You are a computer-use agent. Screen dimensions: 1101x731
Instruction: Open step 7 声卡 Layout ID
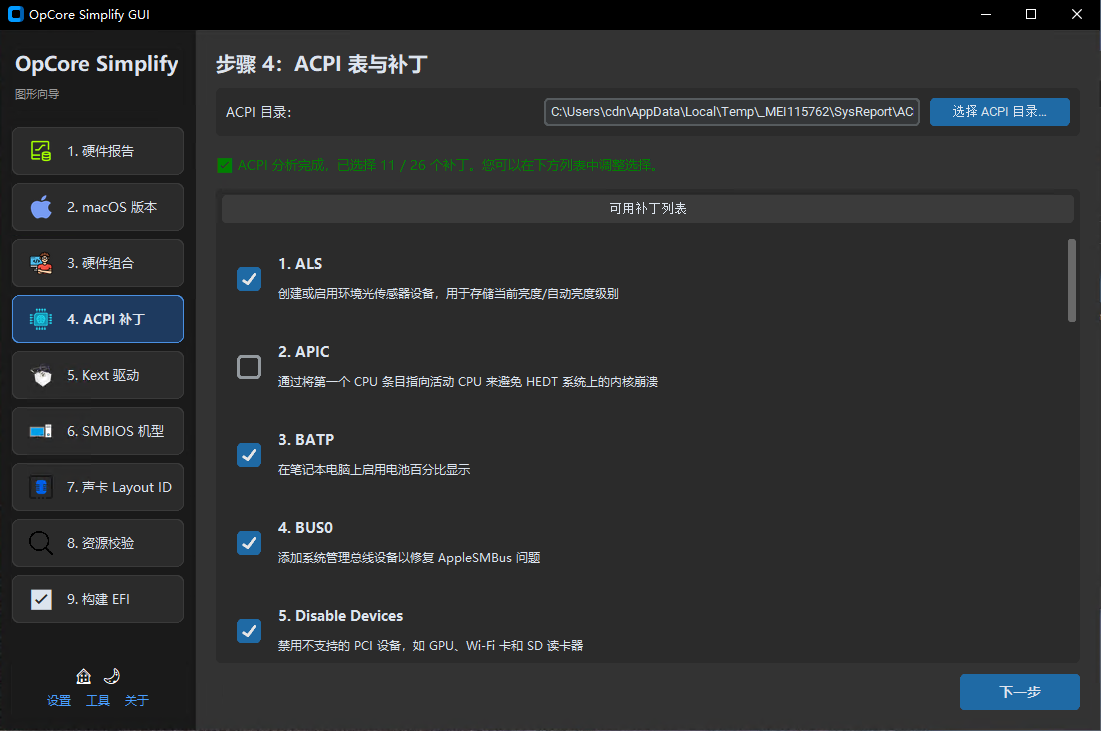(x=98, y=487)
